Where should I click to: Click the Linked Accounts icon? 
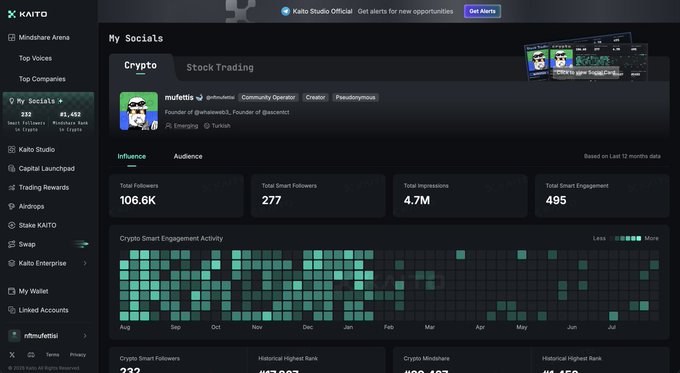[x=12, y=310]
